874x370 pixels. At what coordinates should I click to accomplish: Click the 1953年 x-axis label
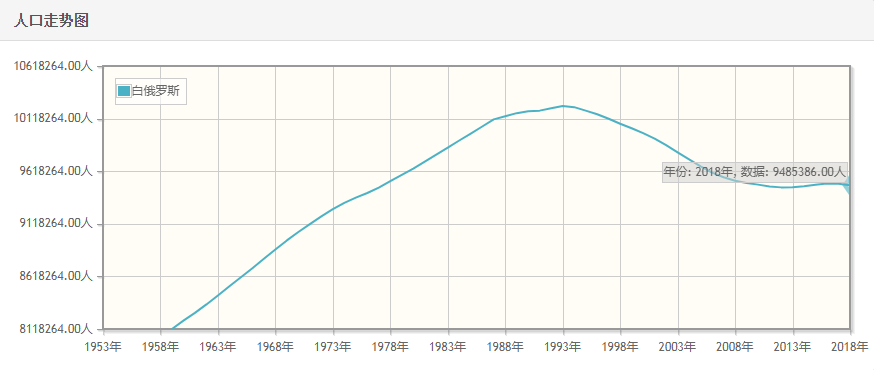coord(103,348)
